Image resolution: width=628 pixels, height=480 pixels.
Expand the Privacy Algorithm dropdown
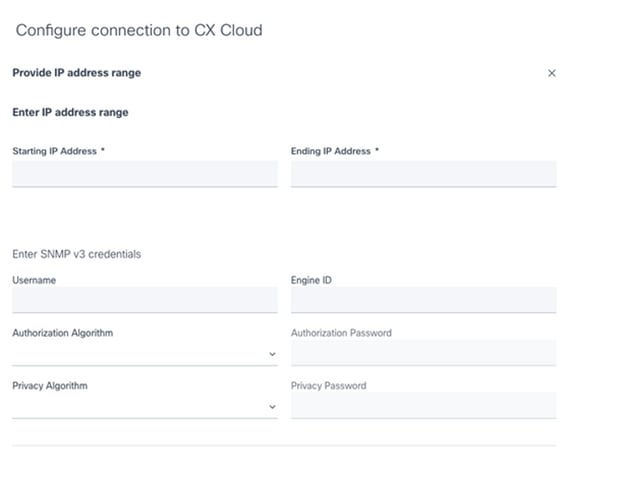click(x=145, y=406)
